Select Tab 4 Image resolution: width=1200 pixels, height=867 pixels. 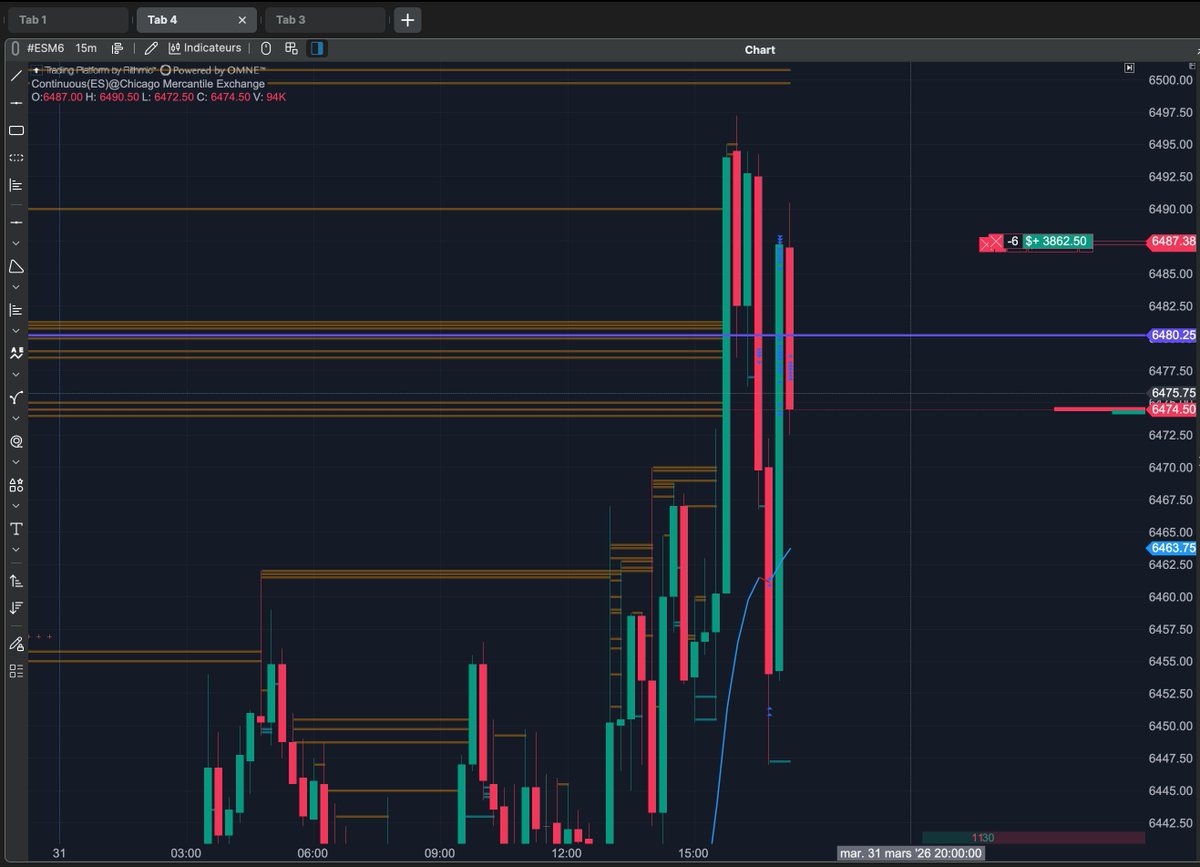point(196,20)
